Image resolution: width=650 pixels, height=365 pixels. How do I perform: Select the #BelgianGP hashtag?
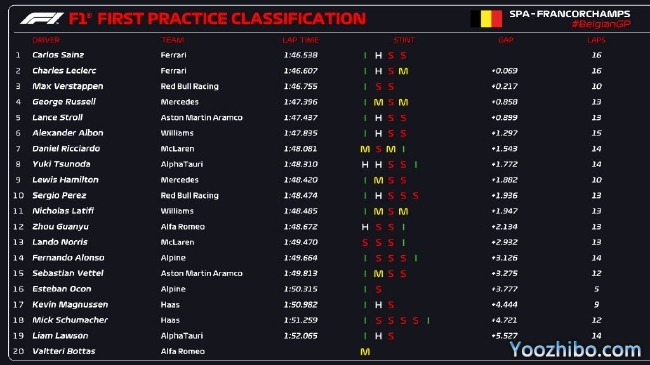(601, 24)
